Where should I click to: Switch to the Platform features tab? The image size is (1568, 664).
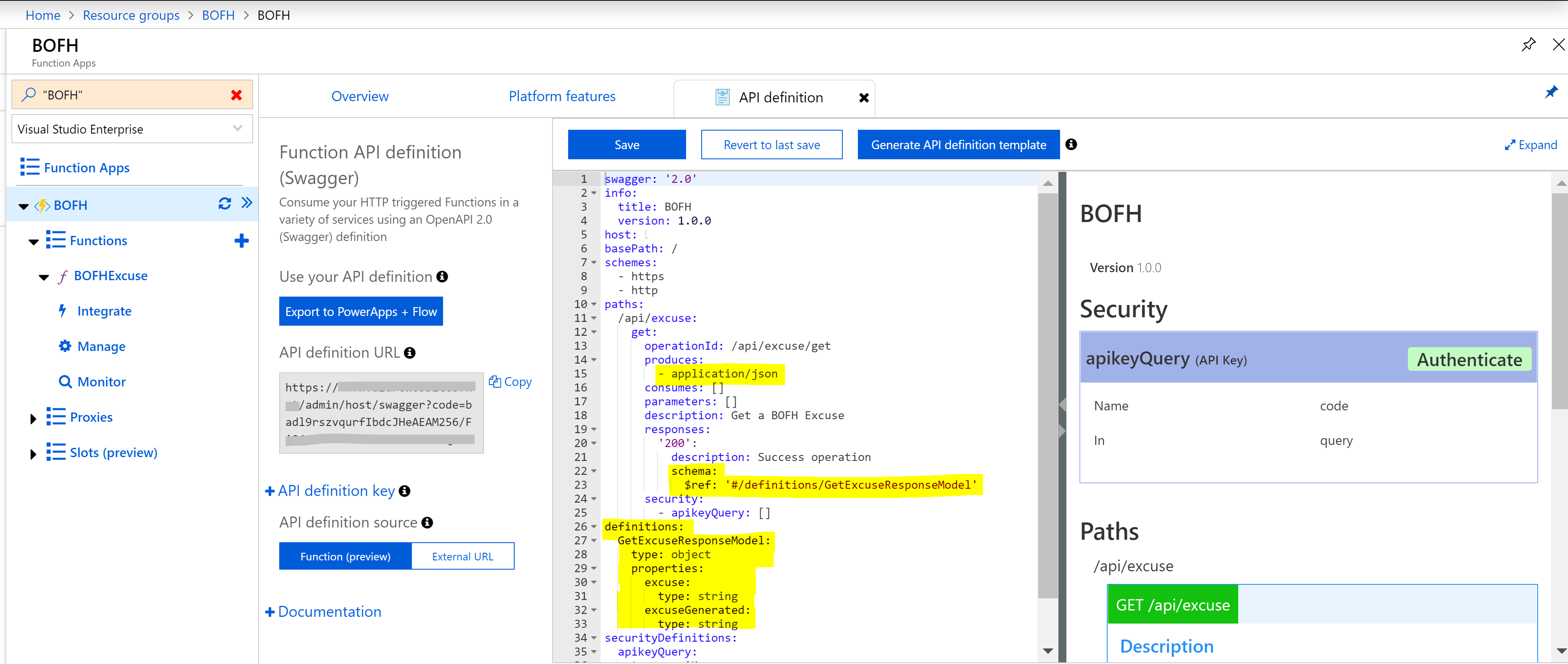pyautogui.click(x=561, y=96)
